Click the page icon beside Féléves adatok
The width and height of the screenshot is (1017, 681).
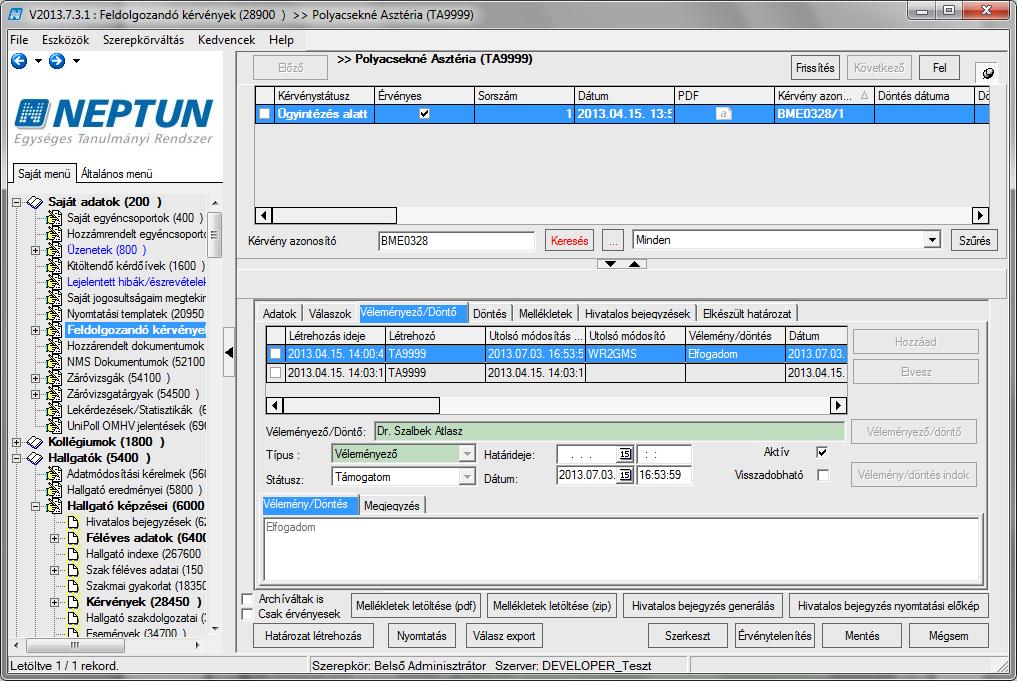coord(74,538)
